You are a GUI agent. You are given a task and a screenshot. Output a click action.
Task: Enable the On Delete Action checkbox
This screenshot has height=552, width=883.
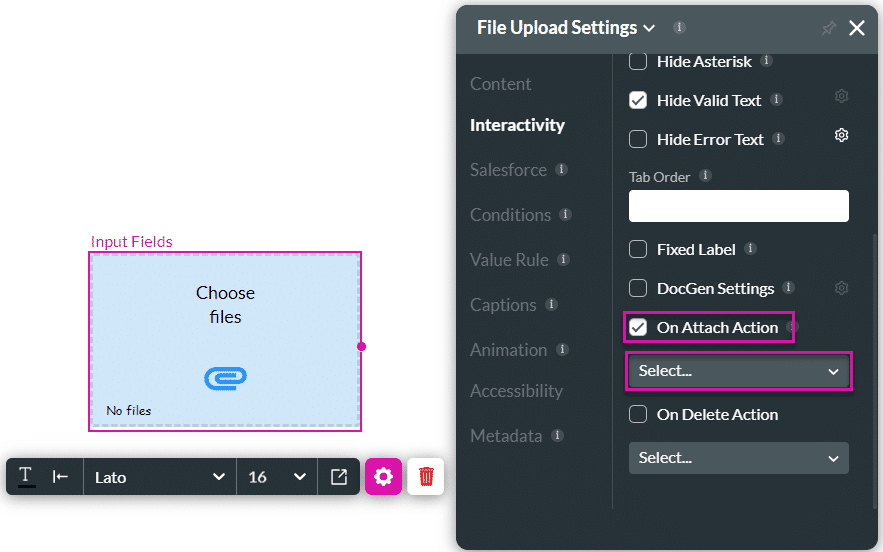pos(638,415)
